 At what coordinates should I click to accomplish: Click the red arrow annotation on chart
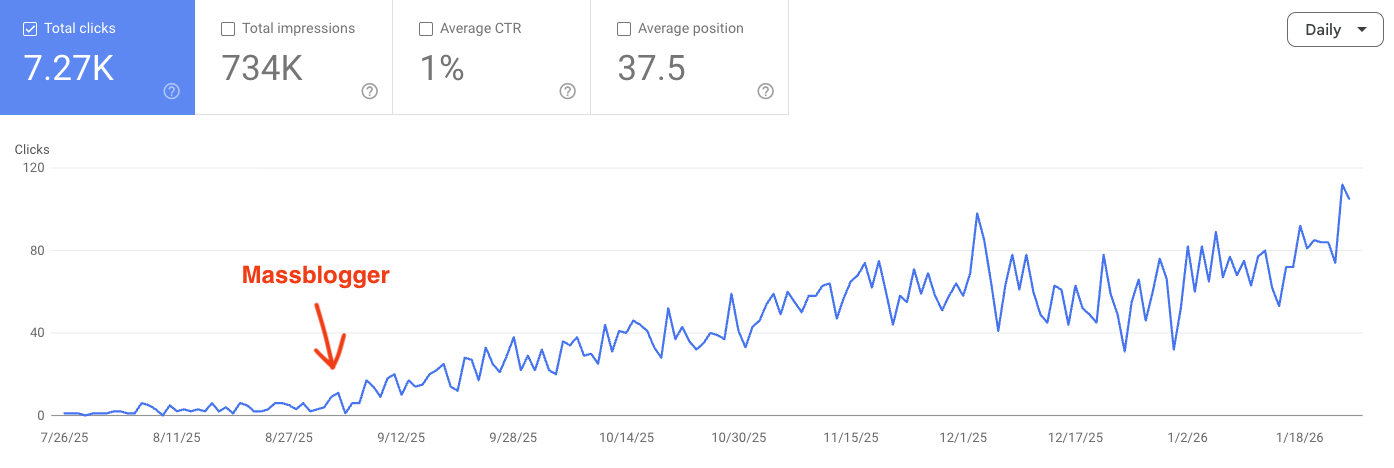[x=328, y=336]
